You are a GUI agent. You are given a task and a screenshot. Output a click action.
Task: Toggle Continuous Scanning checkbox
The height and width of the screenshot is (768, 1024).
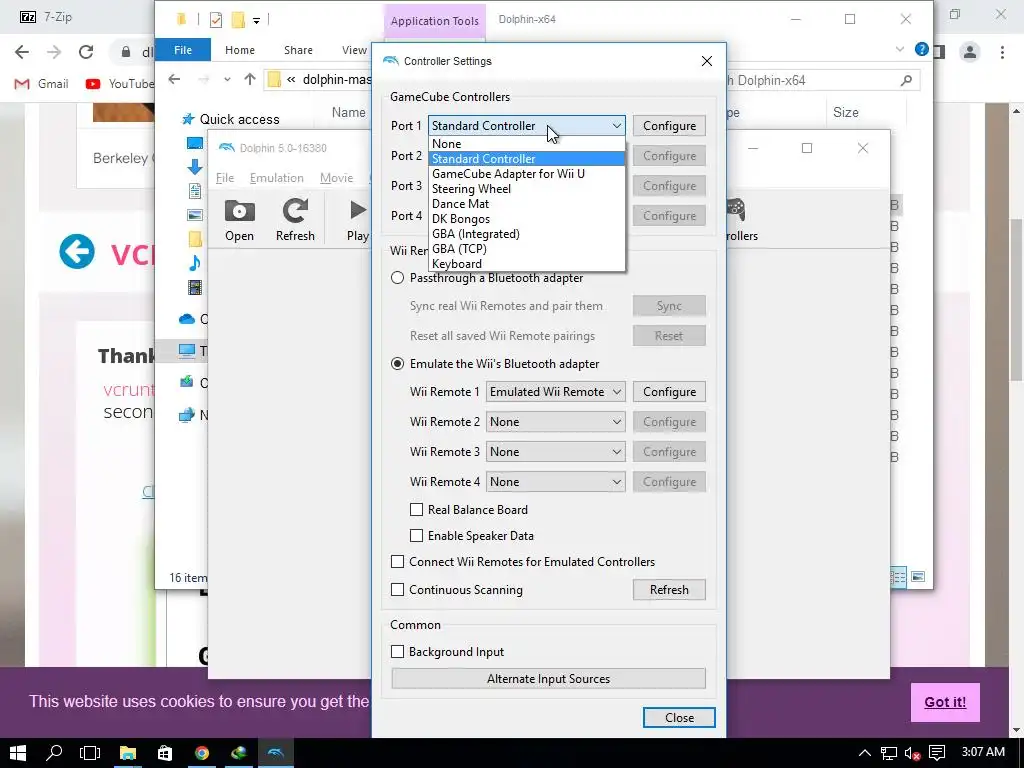(x=397, y=590)
